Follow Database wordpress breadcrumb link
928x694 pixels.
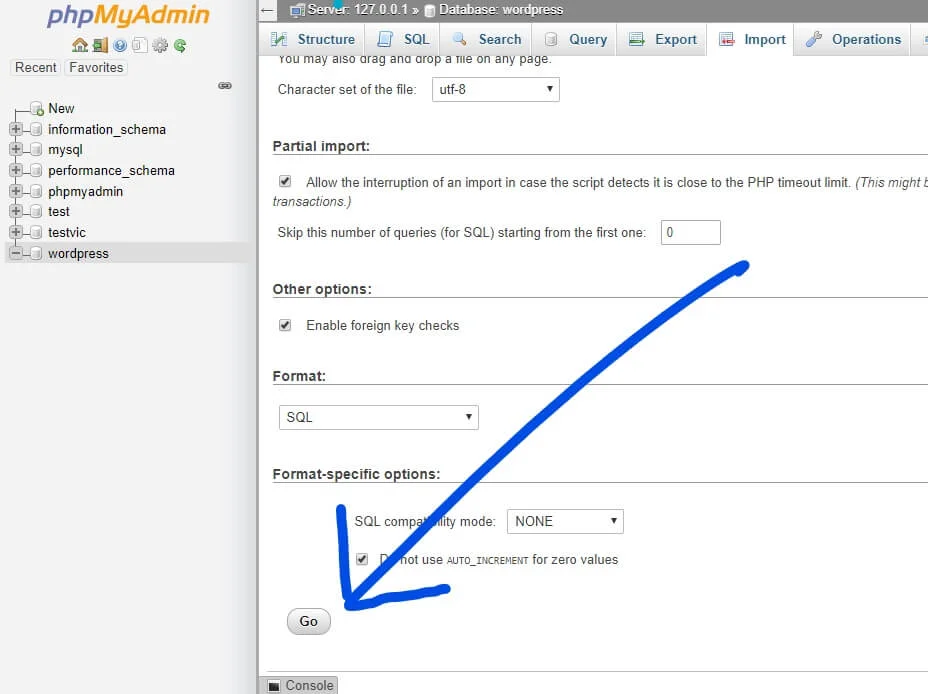click(501, 9)
